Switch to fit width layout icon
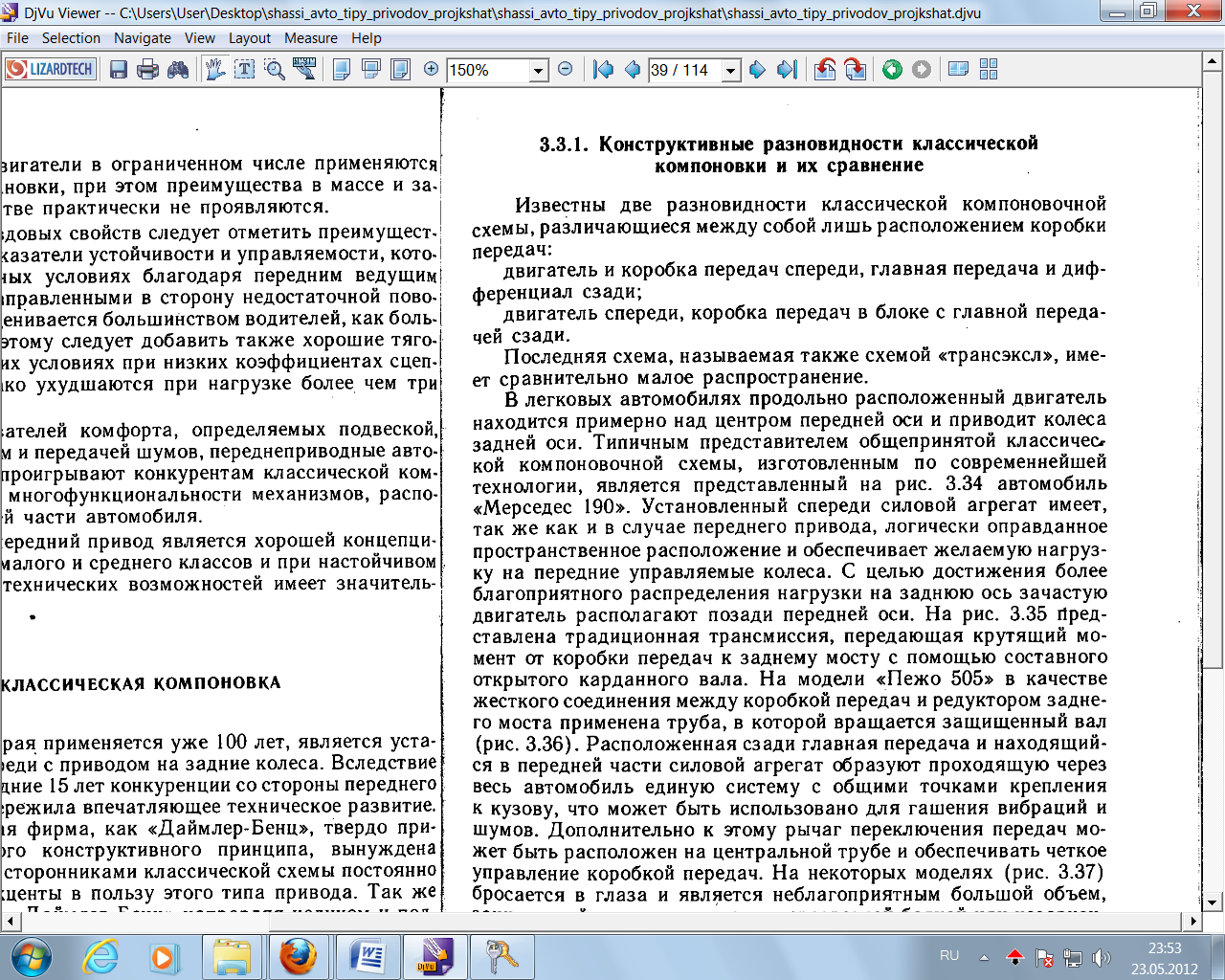Screen dimensions: 1225x980 coord(371,70)
